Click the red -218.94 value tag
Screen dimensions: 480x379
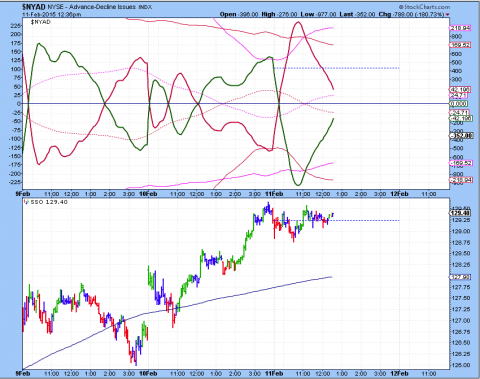(461, 180)
